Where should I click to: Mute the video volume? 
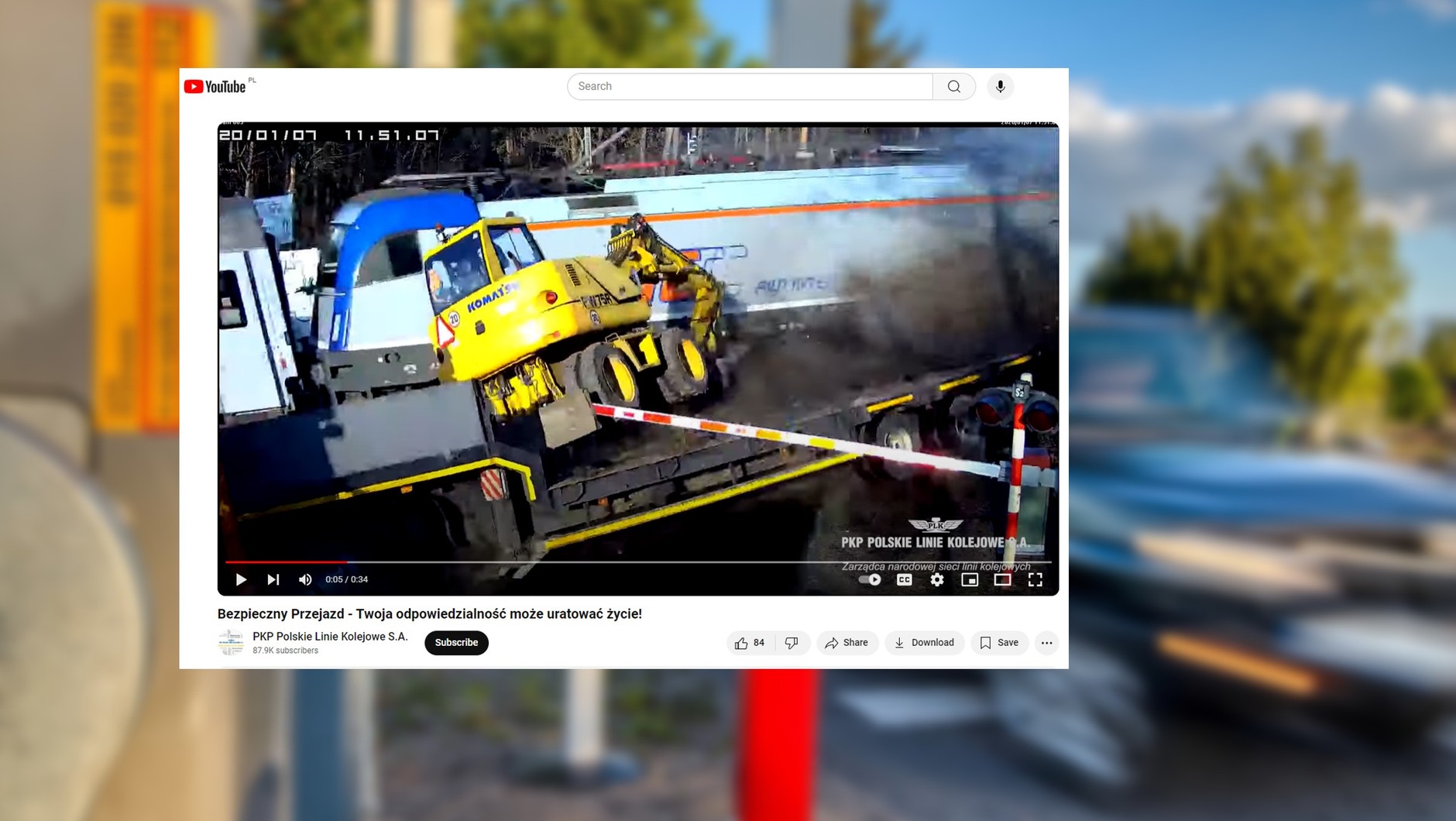305,579
